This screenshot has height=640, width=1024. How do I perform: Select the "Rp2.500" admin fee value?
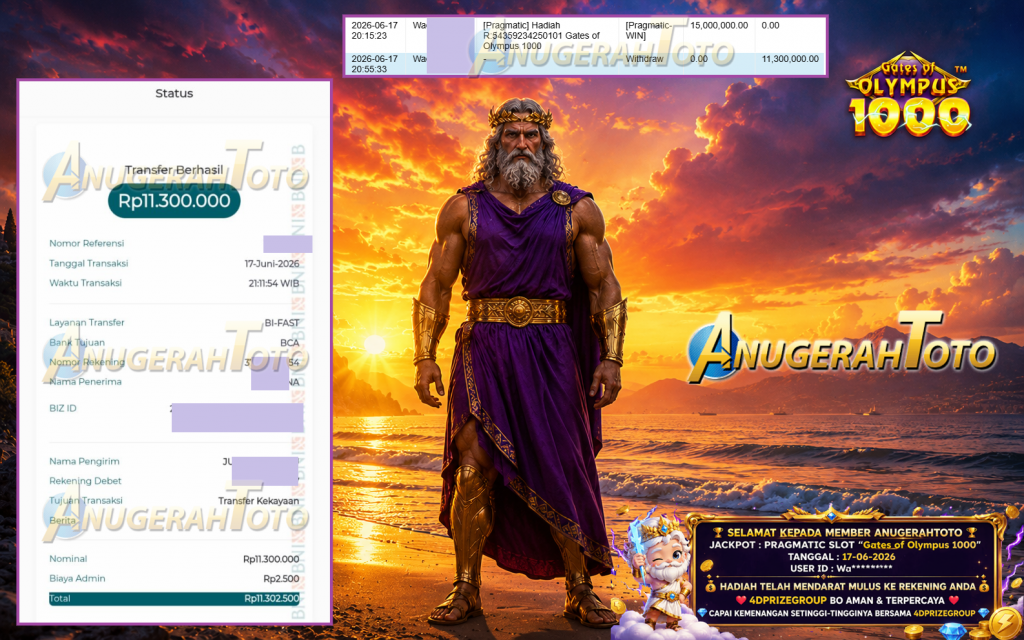point(281,579)
